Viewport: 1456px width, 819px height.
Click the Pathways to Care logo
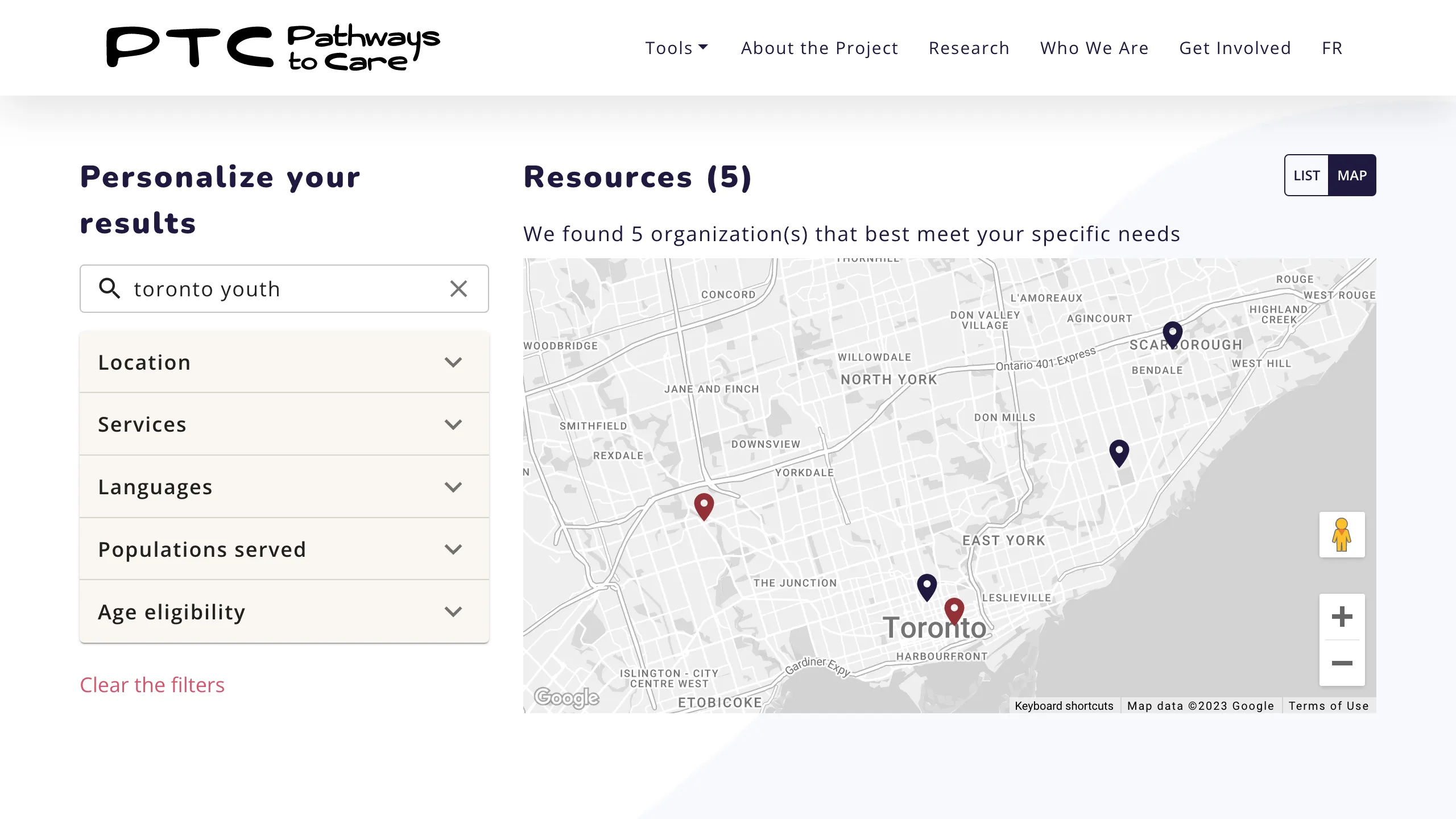click(273, 48)
